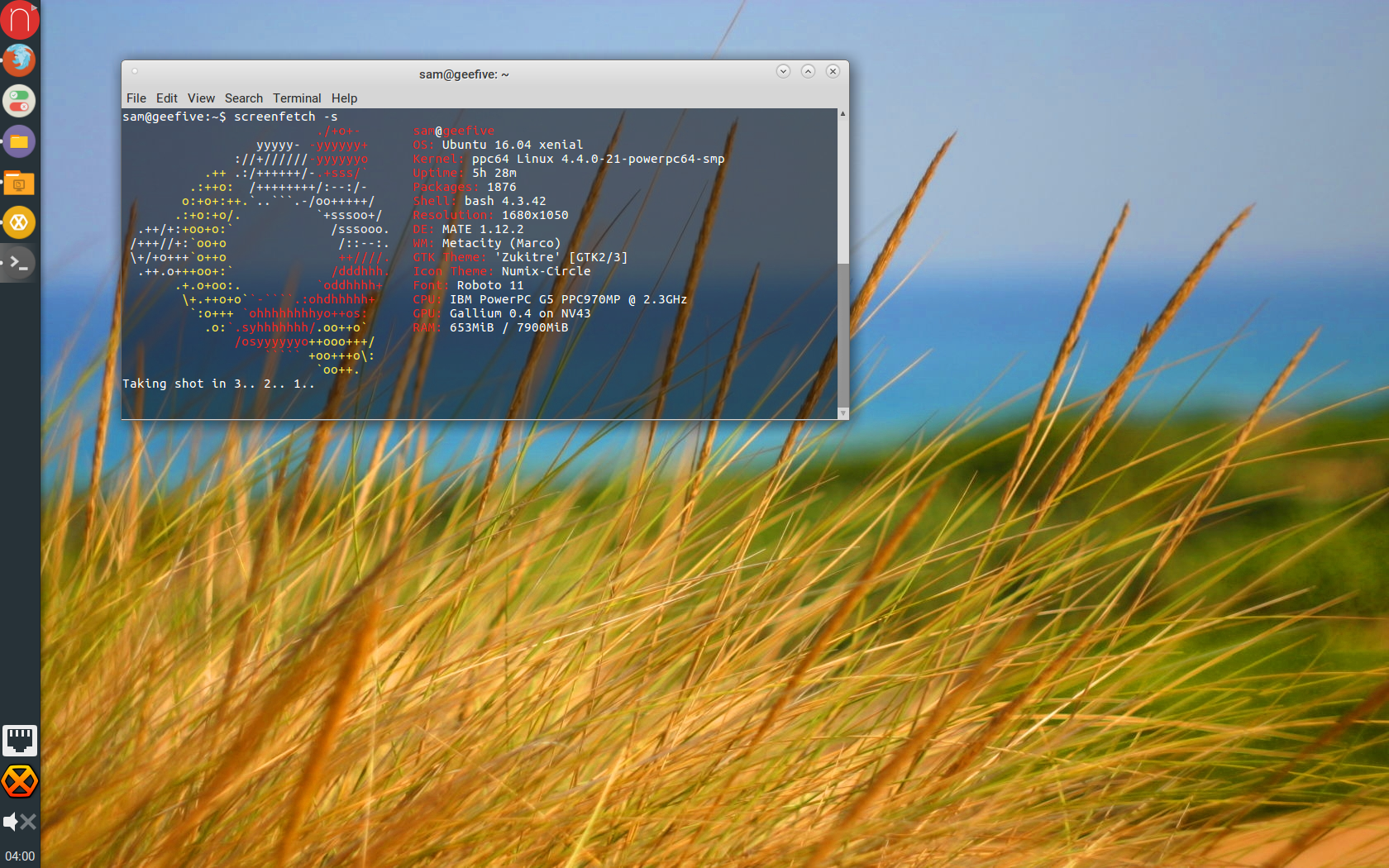Open the Edit menu in terminal
The width and height of the screenshot is (1389, 868).
pos(167,98)
